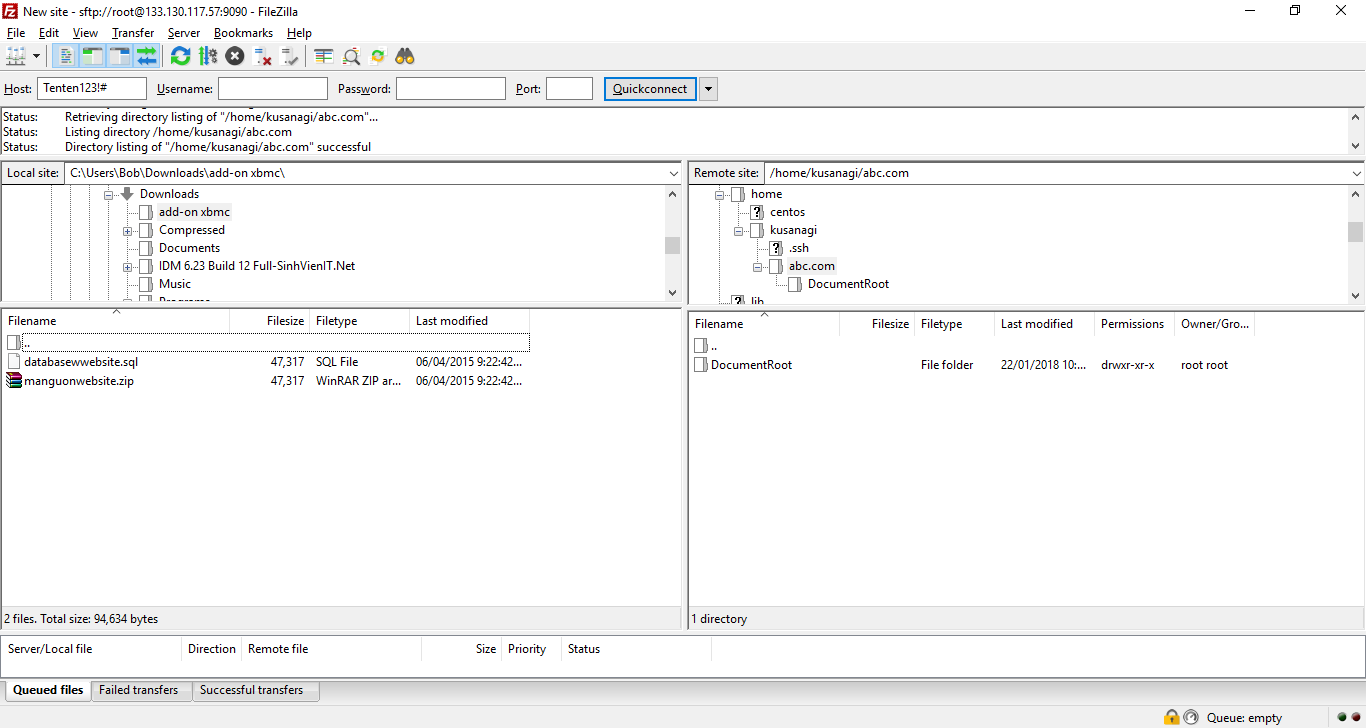
Task: Toggle processing of the transfer queue
Action: pyautogui.click(x=208, y=56)
